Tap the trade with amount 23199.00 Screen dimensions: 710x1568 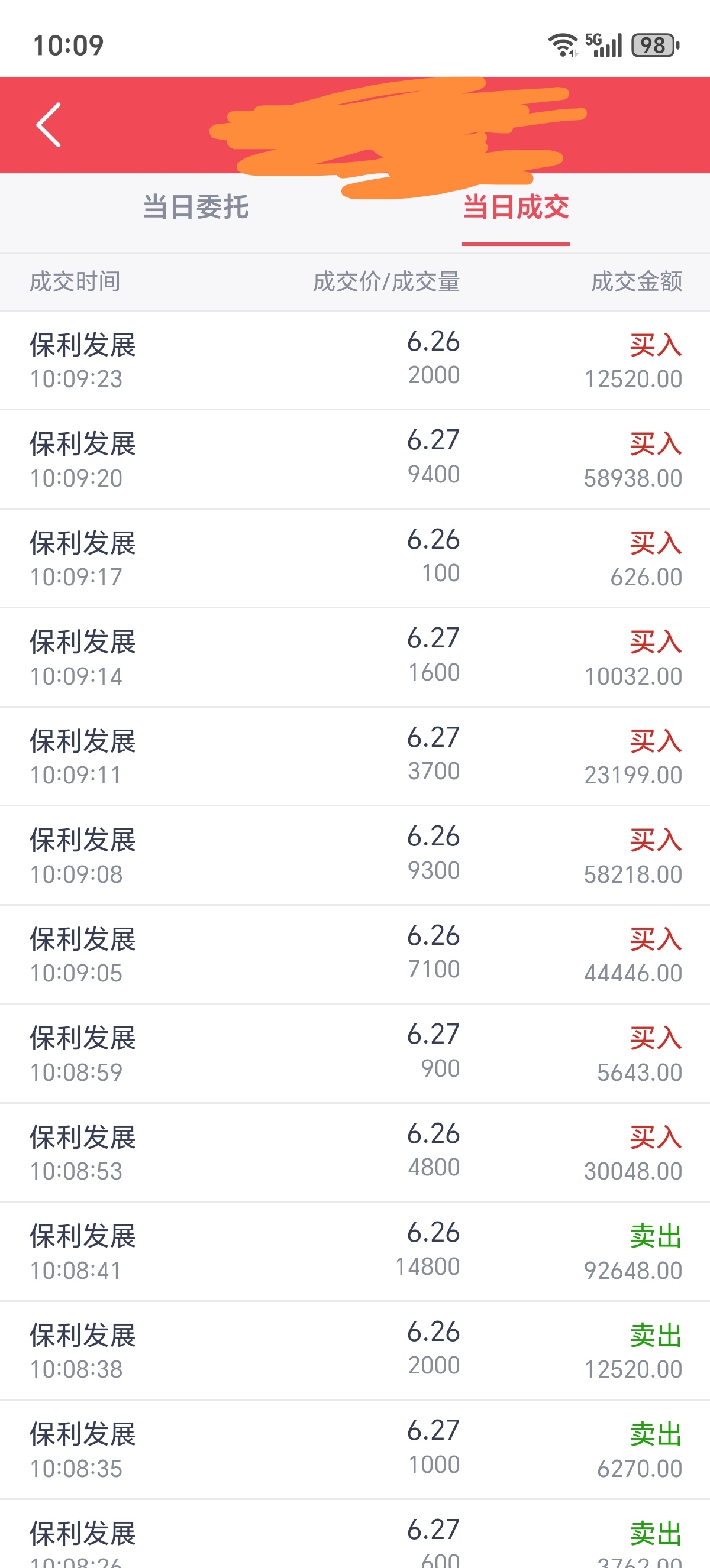click(355, 757)
